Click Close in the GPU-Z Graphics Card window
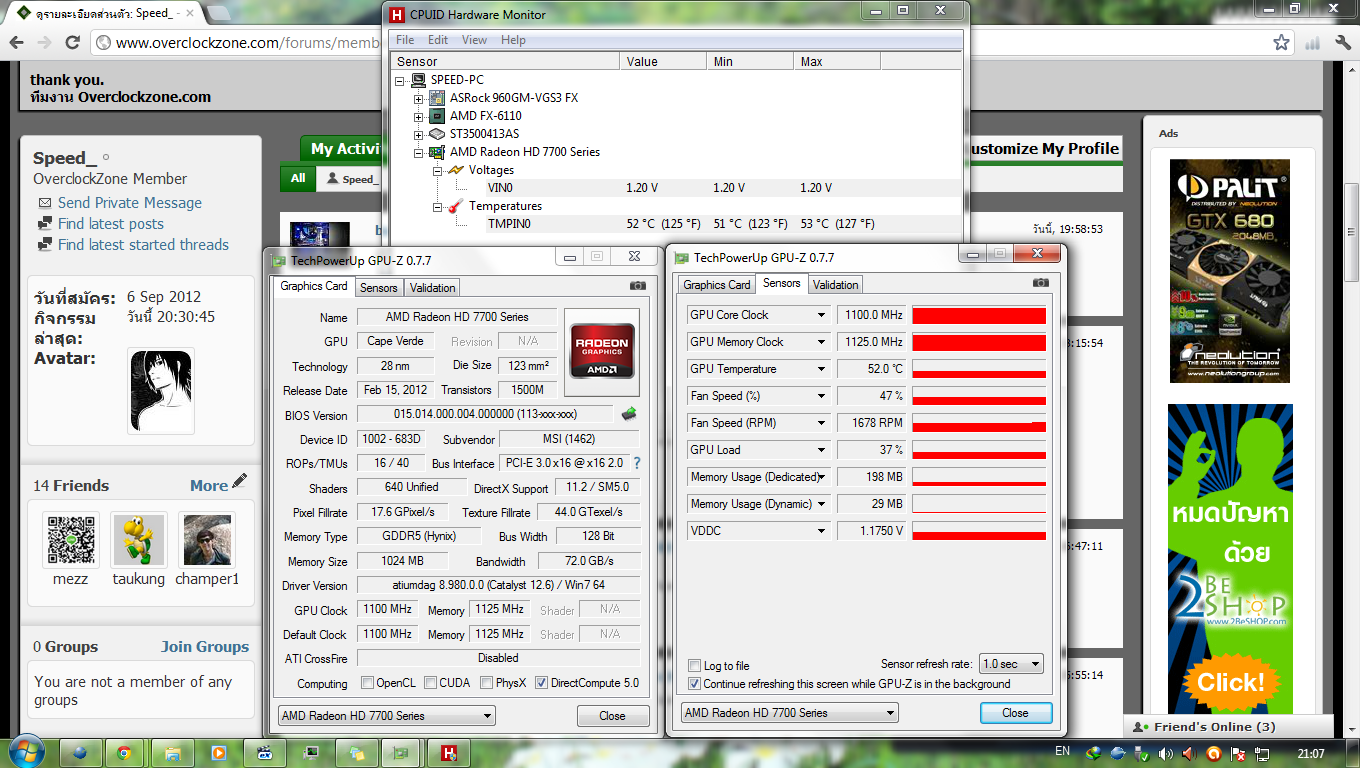This screenshot has height=768, width=1360. coord(613,716)
